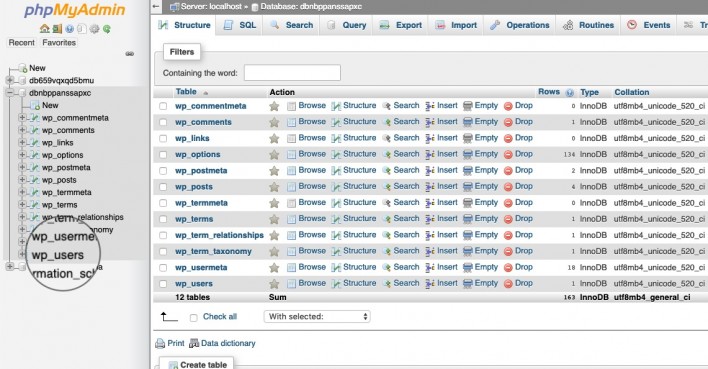
Task: Open navigation panel settings gear icon
Action: pyautogui.click(x=94, y=29)
